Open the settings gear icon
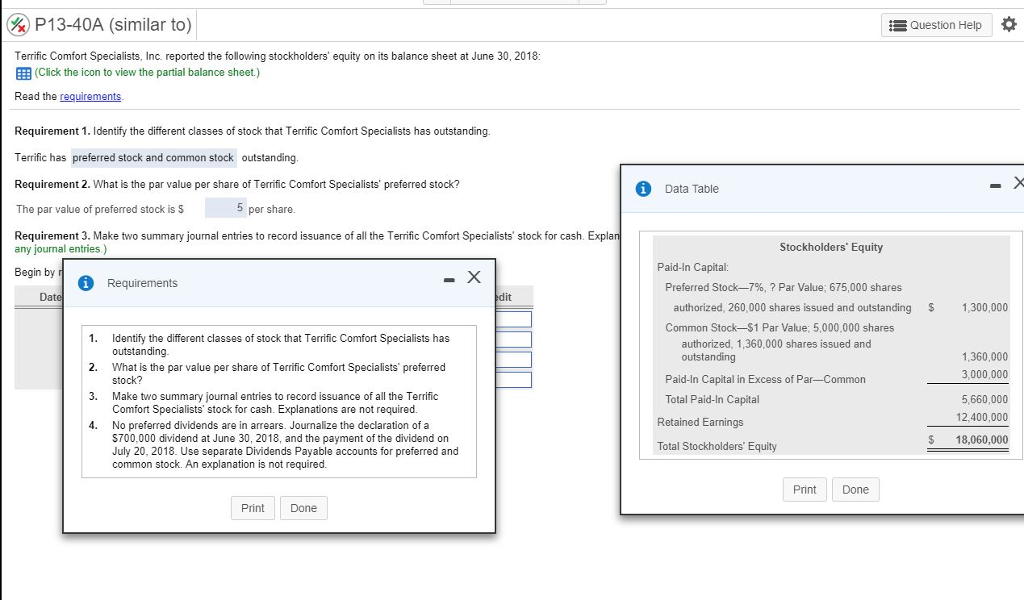 pyautogui.click(x=1009, y=24)
